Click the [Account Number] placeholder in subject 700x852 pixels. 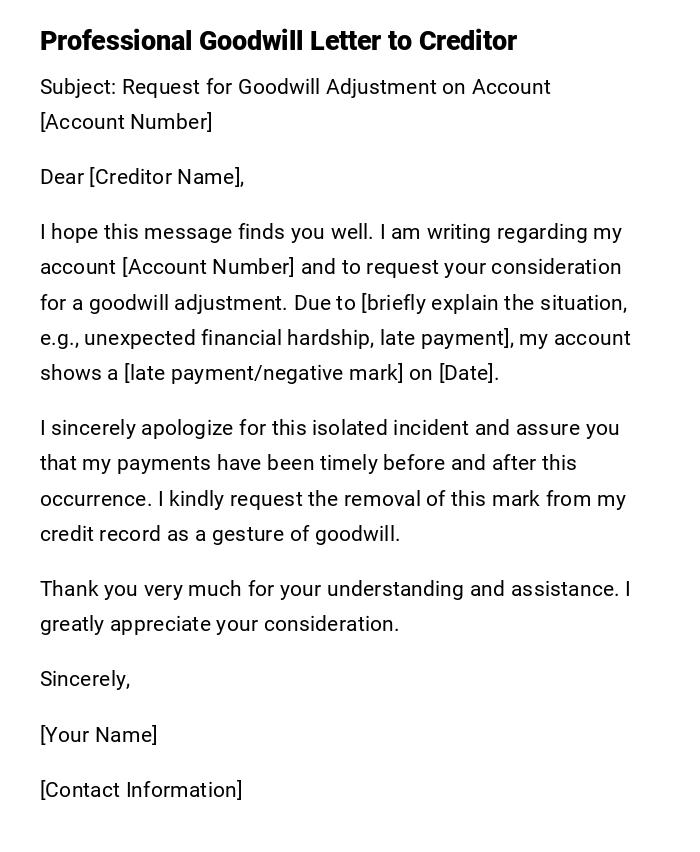(x=126, y=122)
